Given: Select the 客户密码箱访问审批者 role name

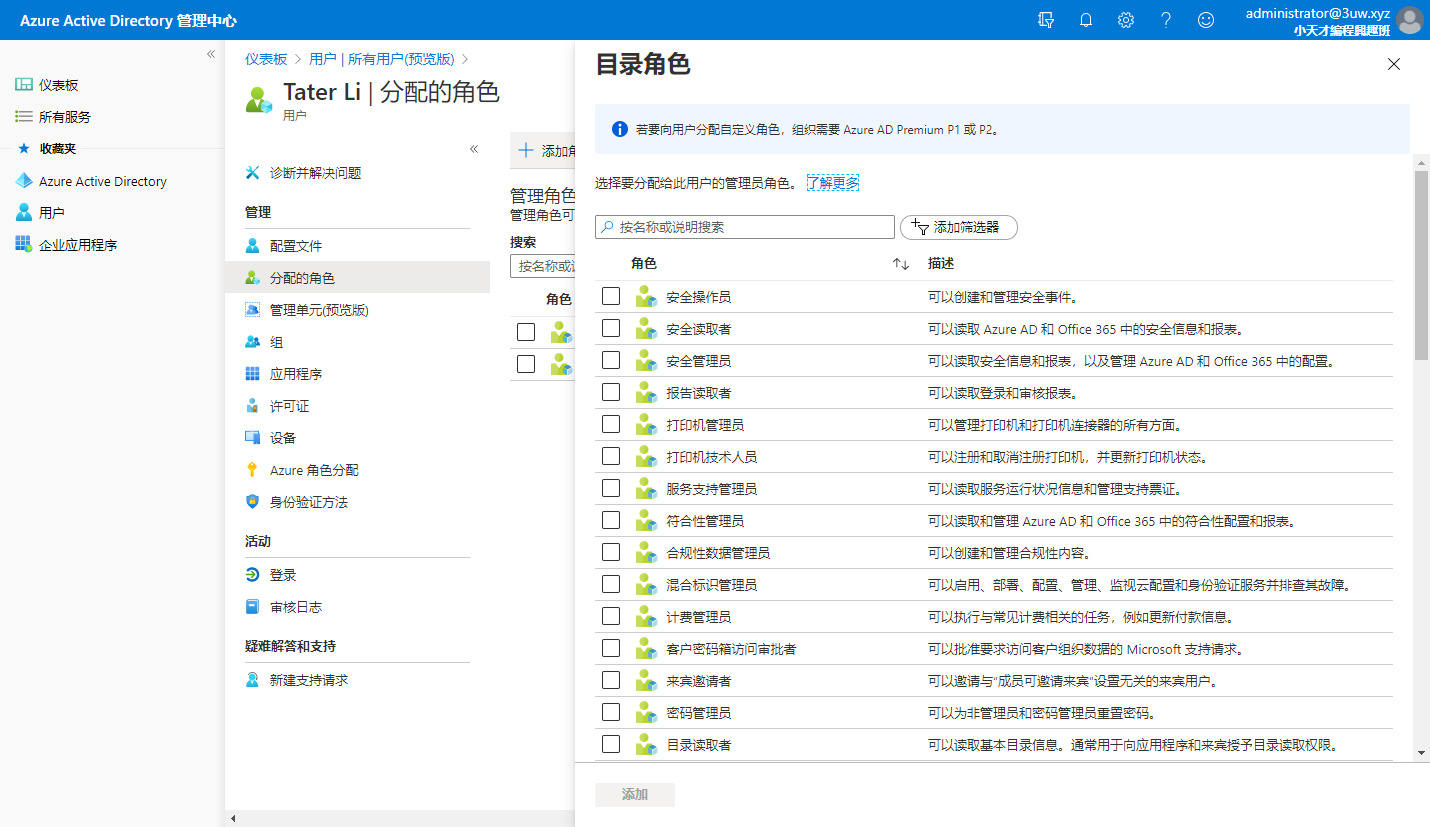Looking at the screenshot, I should [731, 649].
